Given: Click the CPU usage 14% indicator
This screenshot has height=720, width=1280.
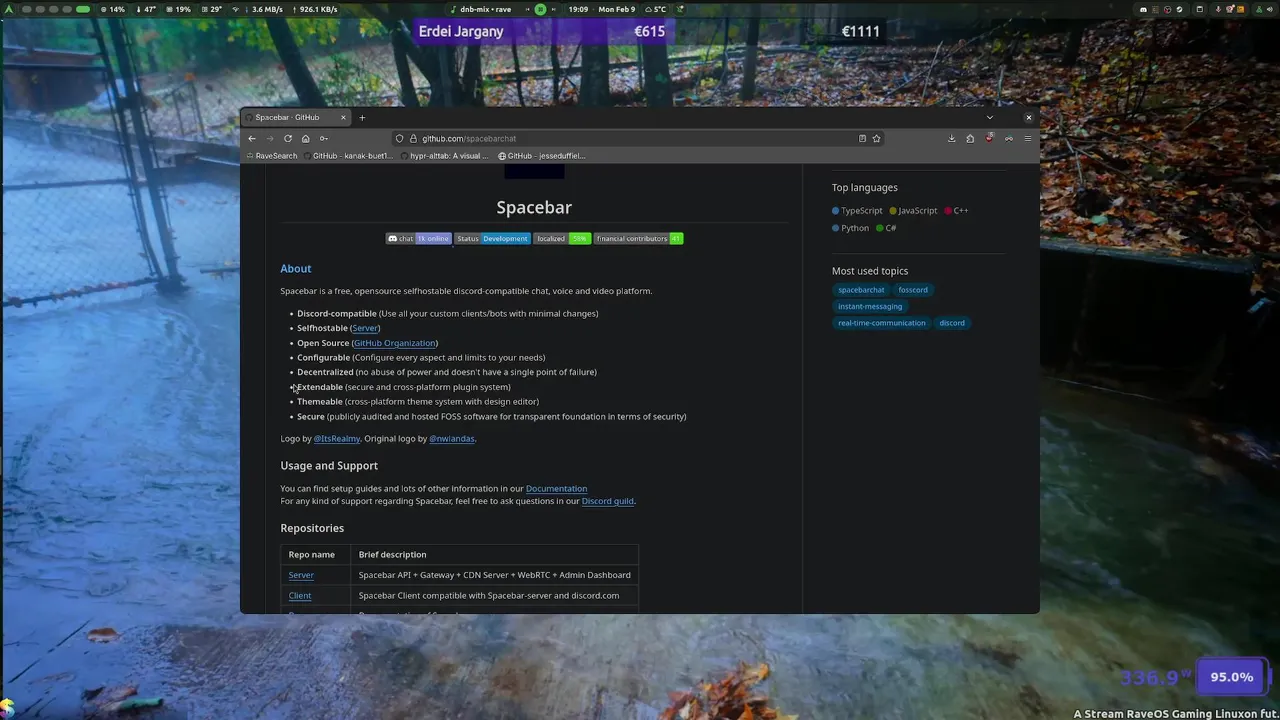Looking at the screenshot, I should click(x=113, y=9).
